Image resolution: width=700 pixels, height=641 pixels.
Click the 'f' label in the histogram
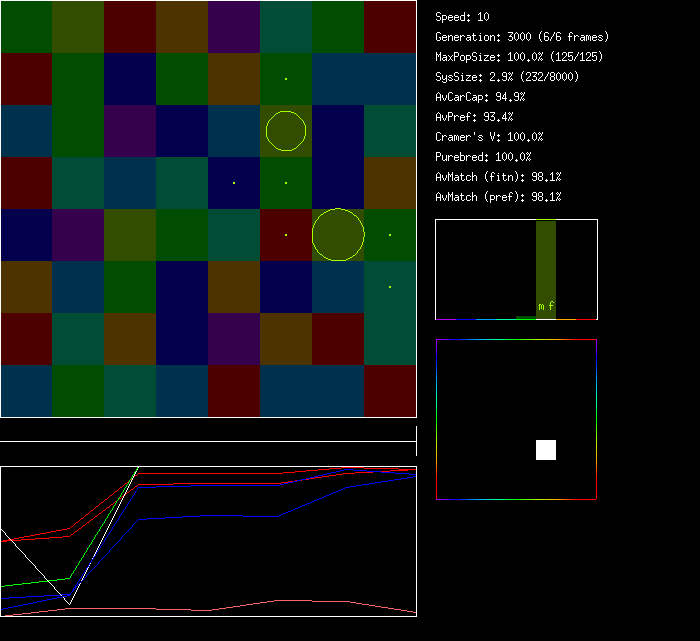pos(551,306)
